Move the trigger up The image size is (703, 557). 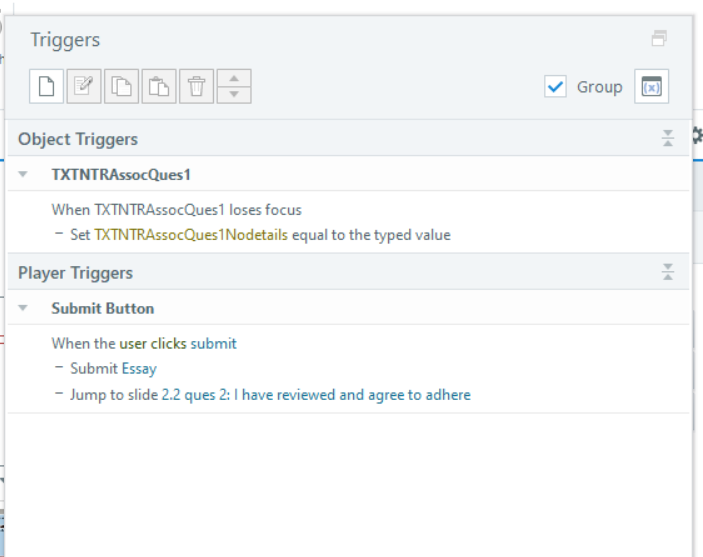tap(234, 79)
